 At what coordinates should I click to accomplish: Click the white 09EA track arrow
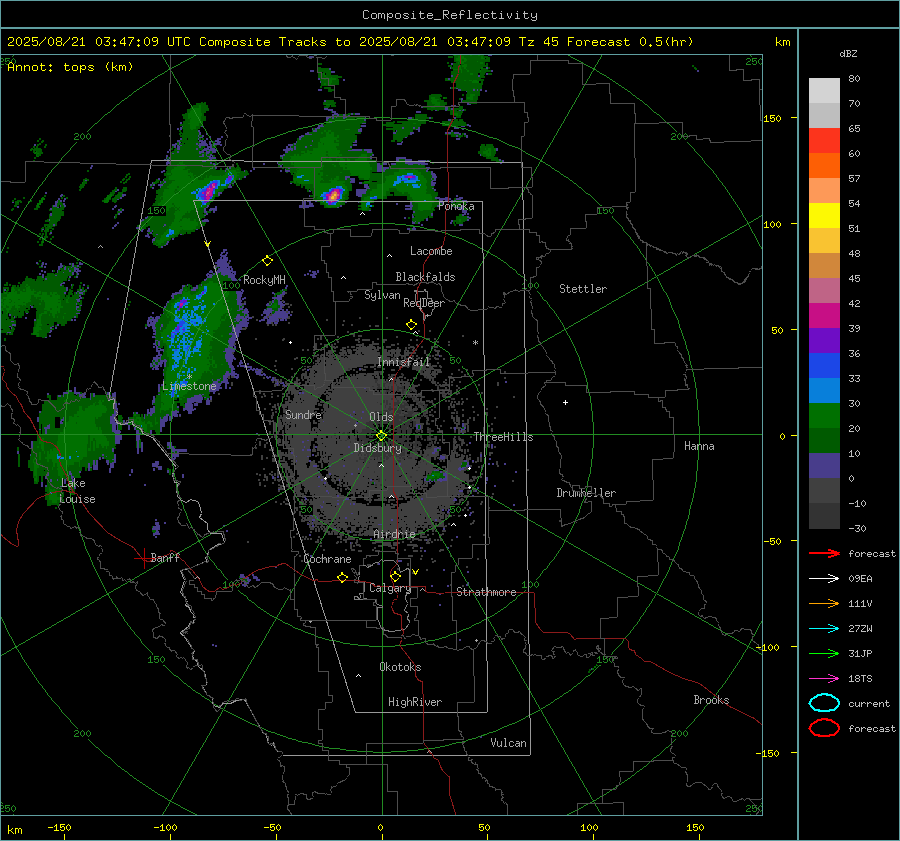tap(824, 579)
